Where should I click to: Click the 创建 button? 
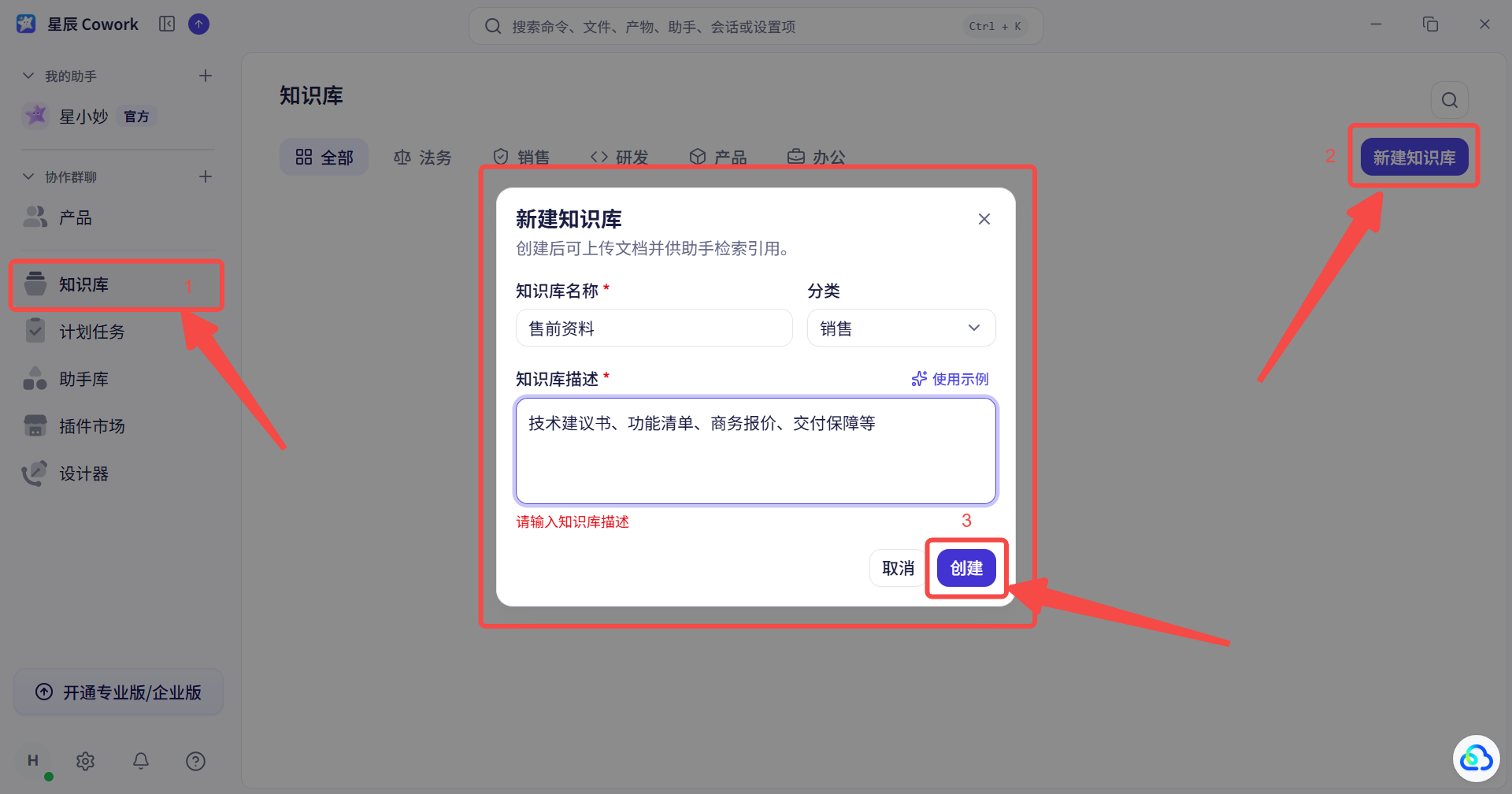[966, 569]
